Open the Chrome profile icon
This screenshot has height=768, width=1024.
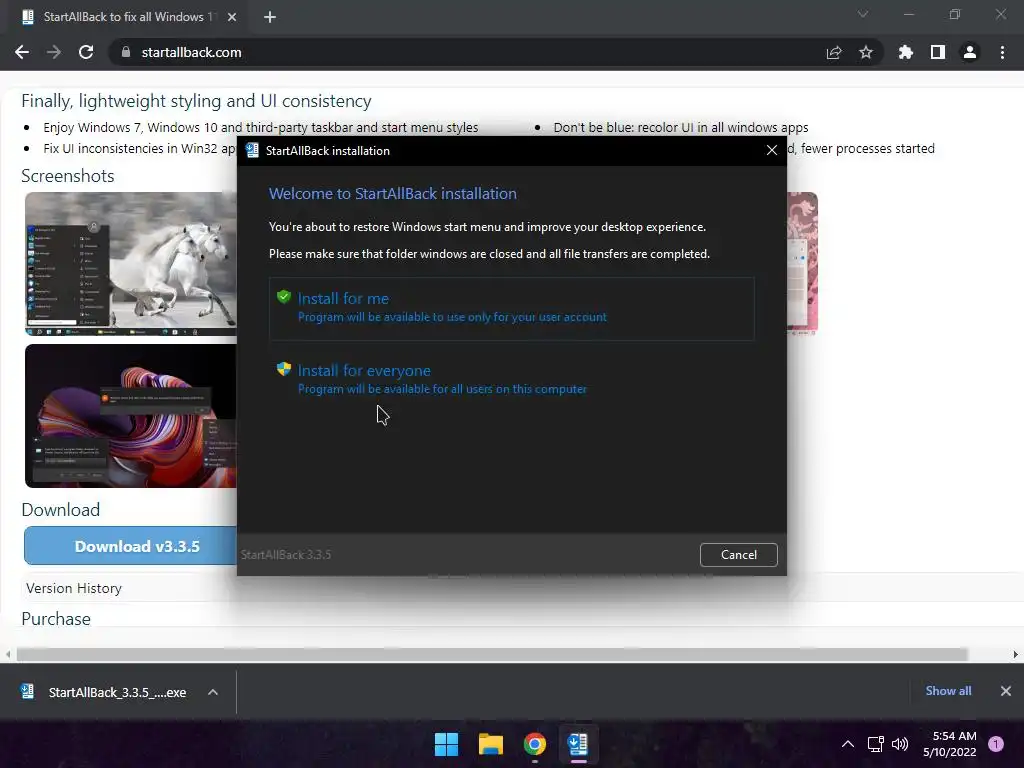pos(970,52)
